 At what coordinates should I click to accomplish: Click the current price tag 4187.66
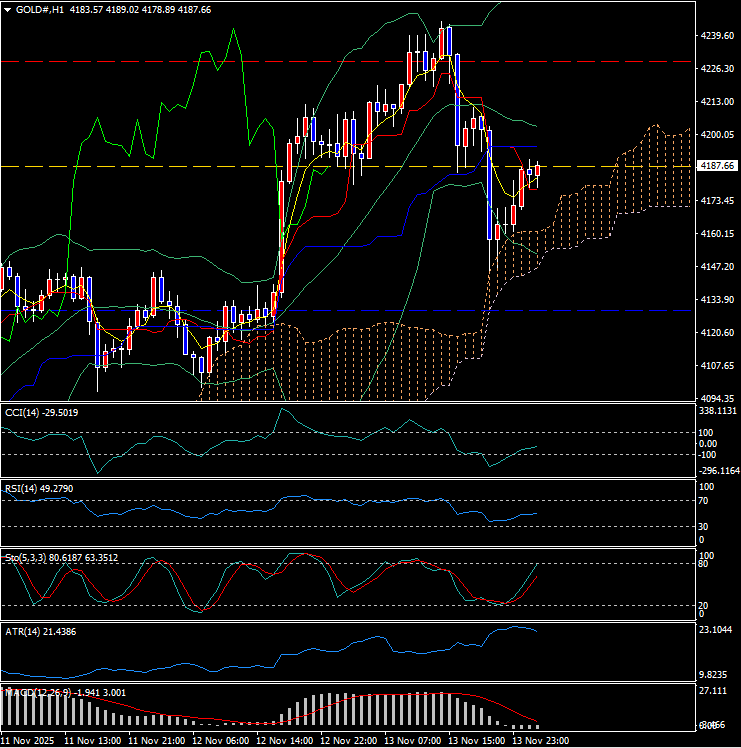click(x=715, y=166)
